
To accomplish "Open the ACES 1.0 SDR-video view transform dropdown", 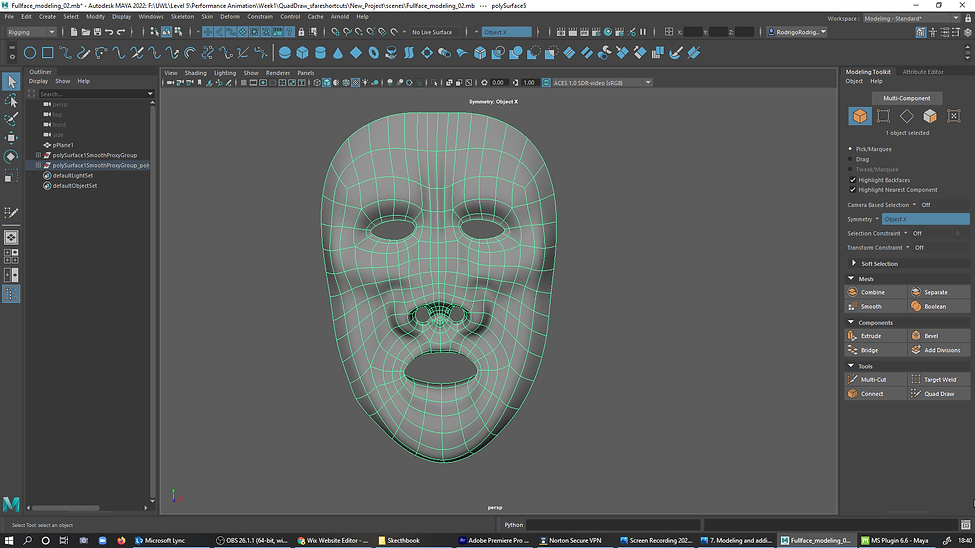I will pos(601,83).
